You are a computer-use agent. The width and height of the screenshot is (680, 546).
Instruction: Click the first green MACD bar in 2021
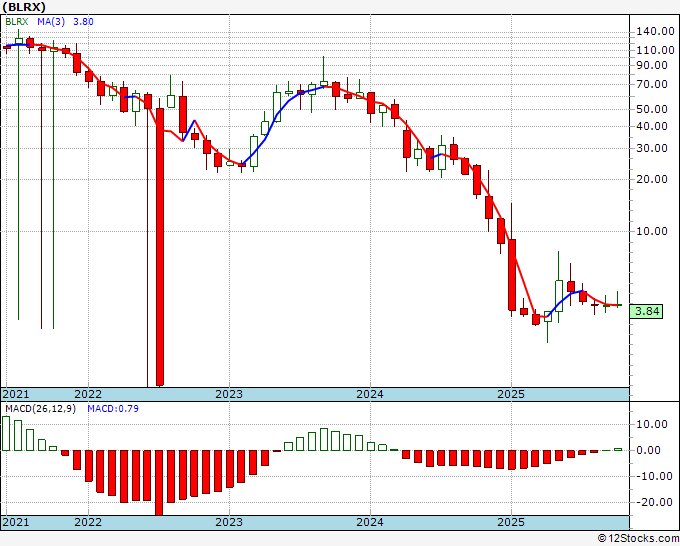pyautogui.click(x=6, y=433)
